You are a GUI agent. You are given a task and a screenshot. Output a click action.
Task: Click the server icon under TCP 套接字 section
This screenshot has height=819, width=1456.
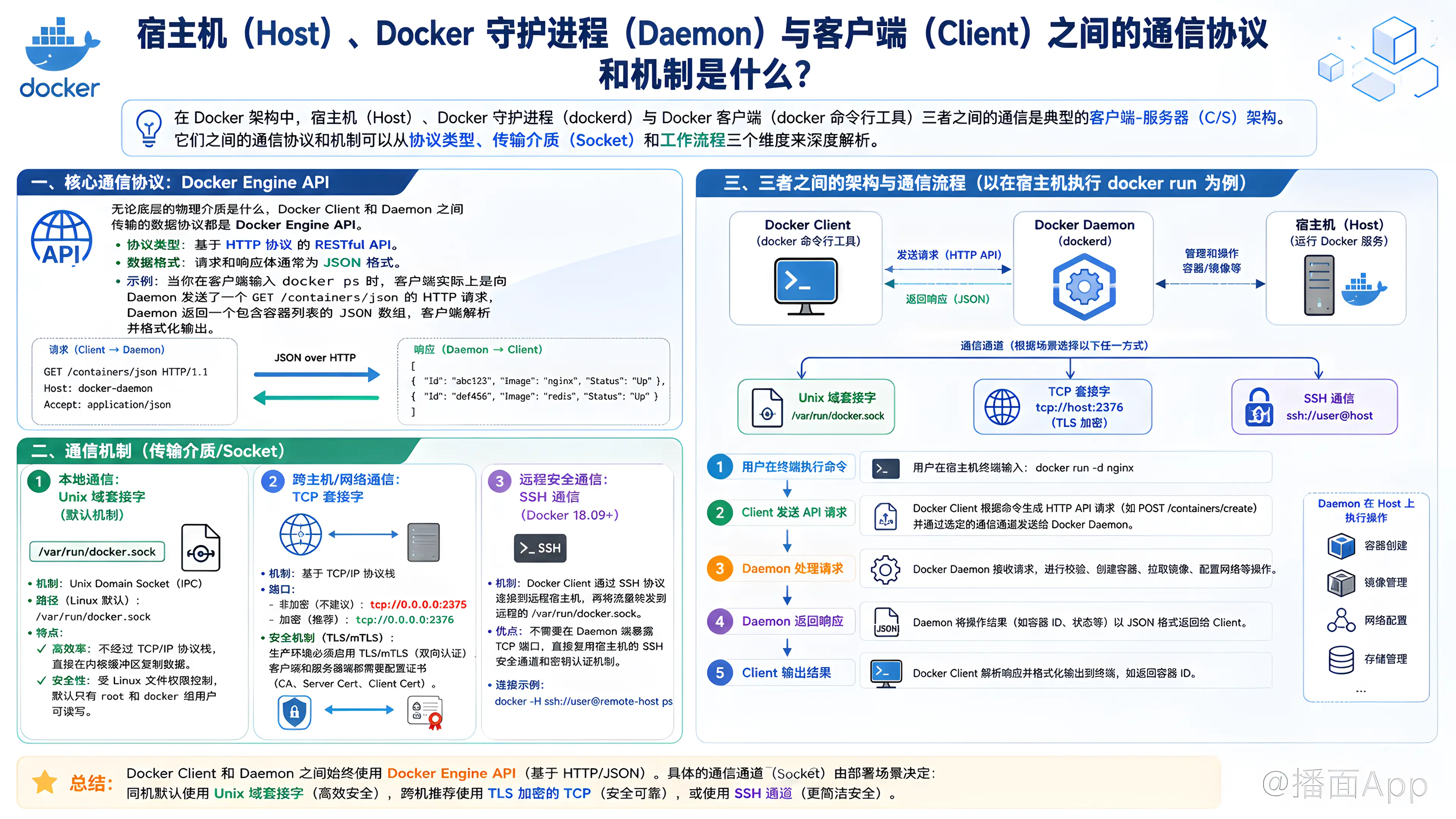coord(424,542)
